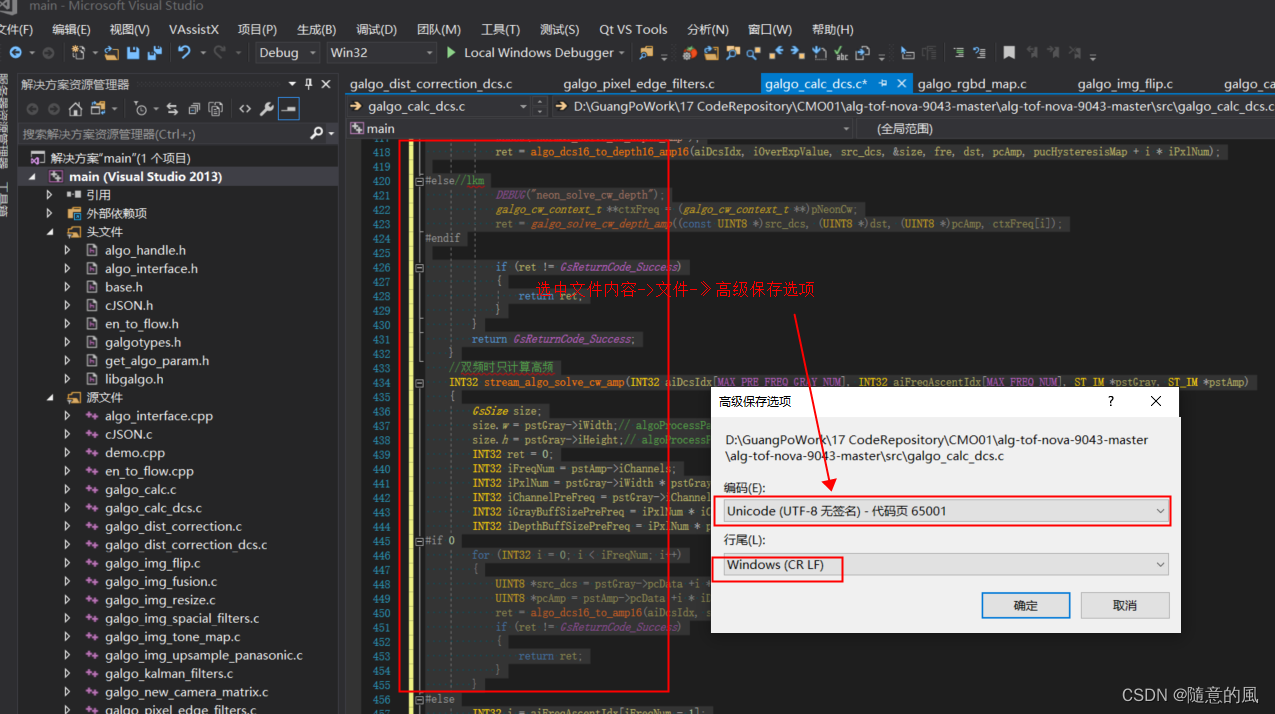Open Properties wrench icon in Solution Explorer
Screen dimensions: 1275x714
point(267,108)
